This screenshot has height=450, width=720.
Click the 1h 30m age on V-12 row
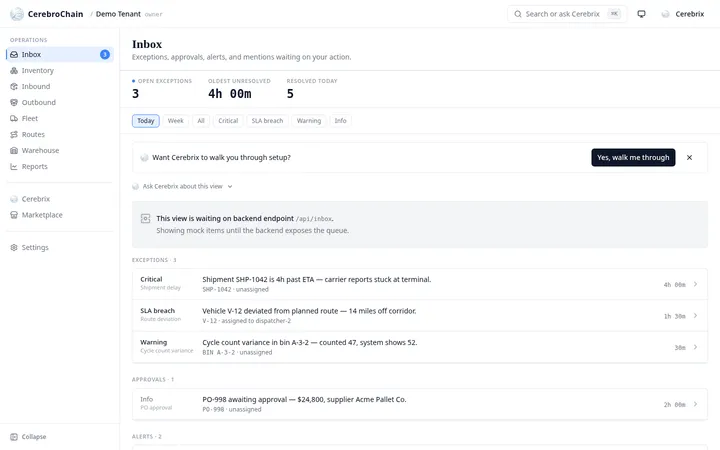coord(675,316)
